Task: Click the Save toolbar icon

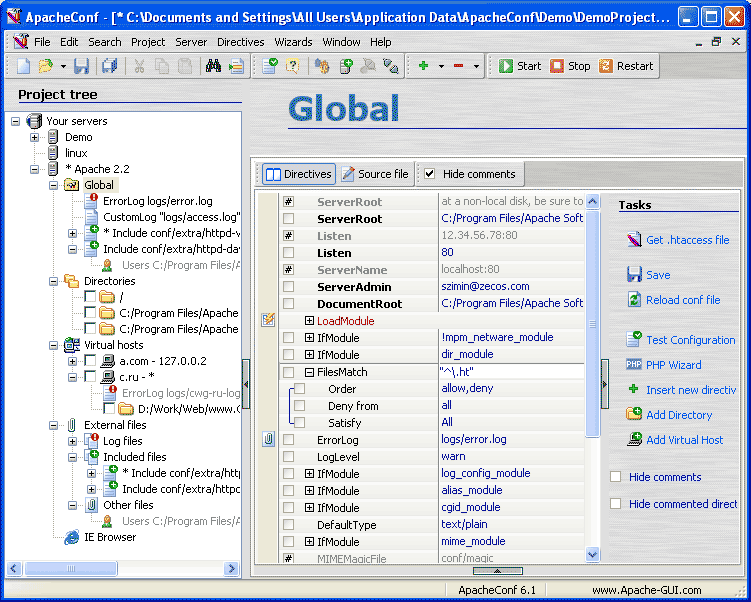Action: click(x=82, y=66)
